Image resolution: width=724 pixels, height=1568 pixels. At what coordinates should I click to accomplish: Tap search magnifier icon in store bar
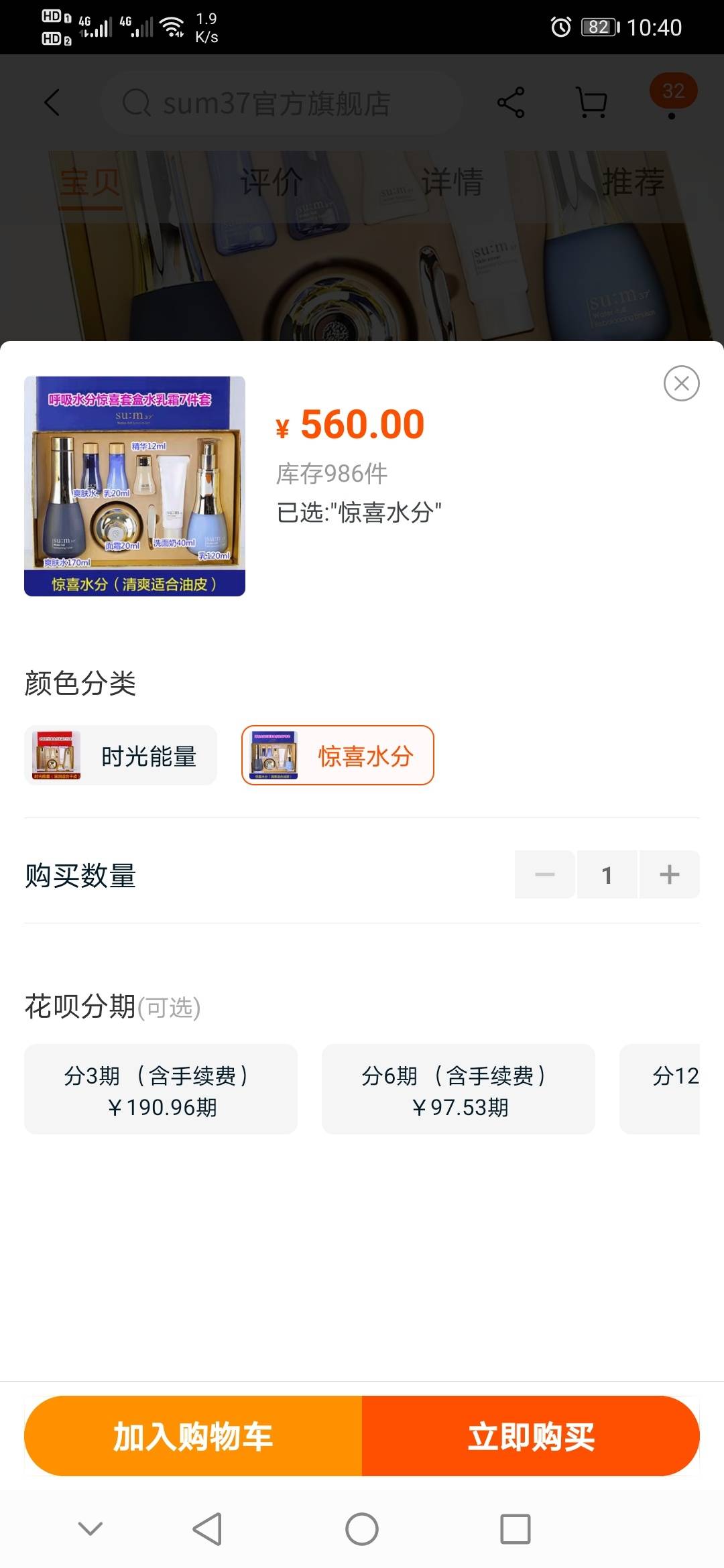137,103
